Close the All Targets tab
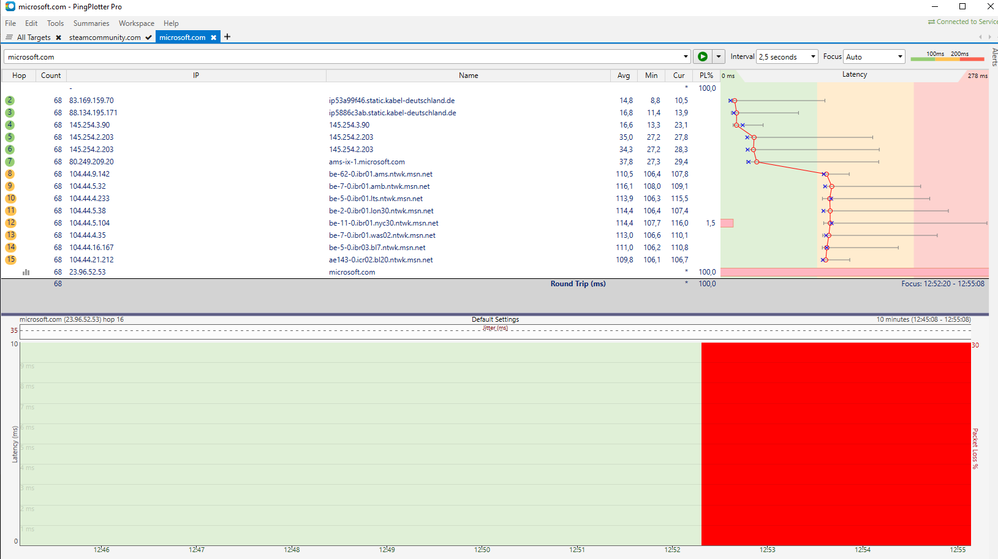998x559 pixels. click(59, 38)
